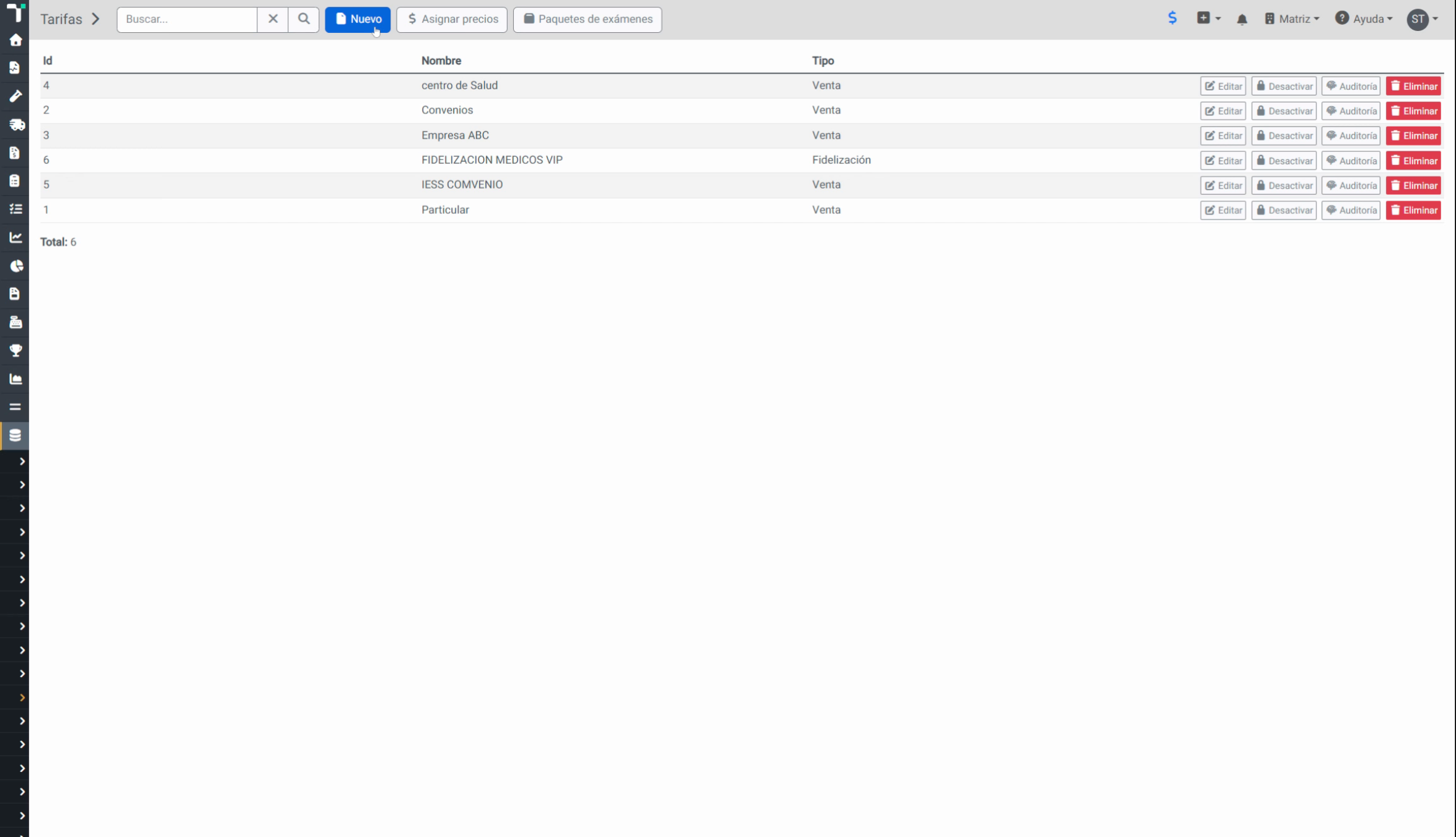Click the two-line menu icon in sidebar

click(x=15, y=407)
